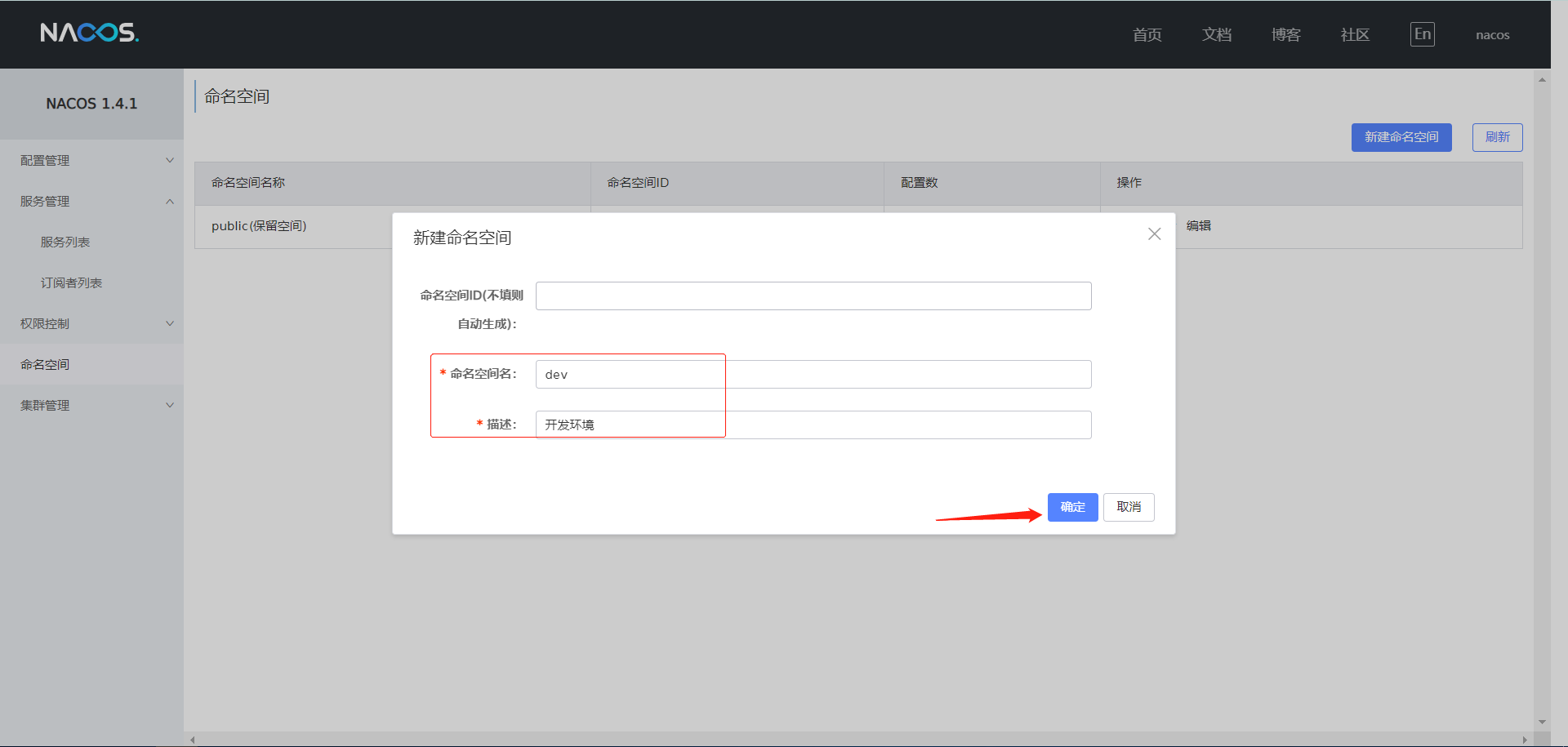Click the horizontal scrollbar right arrow
The width and height of the screenshot is (1568, 747).
[x=1525, y=740]
